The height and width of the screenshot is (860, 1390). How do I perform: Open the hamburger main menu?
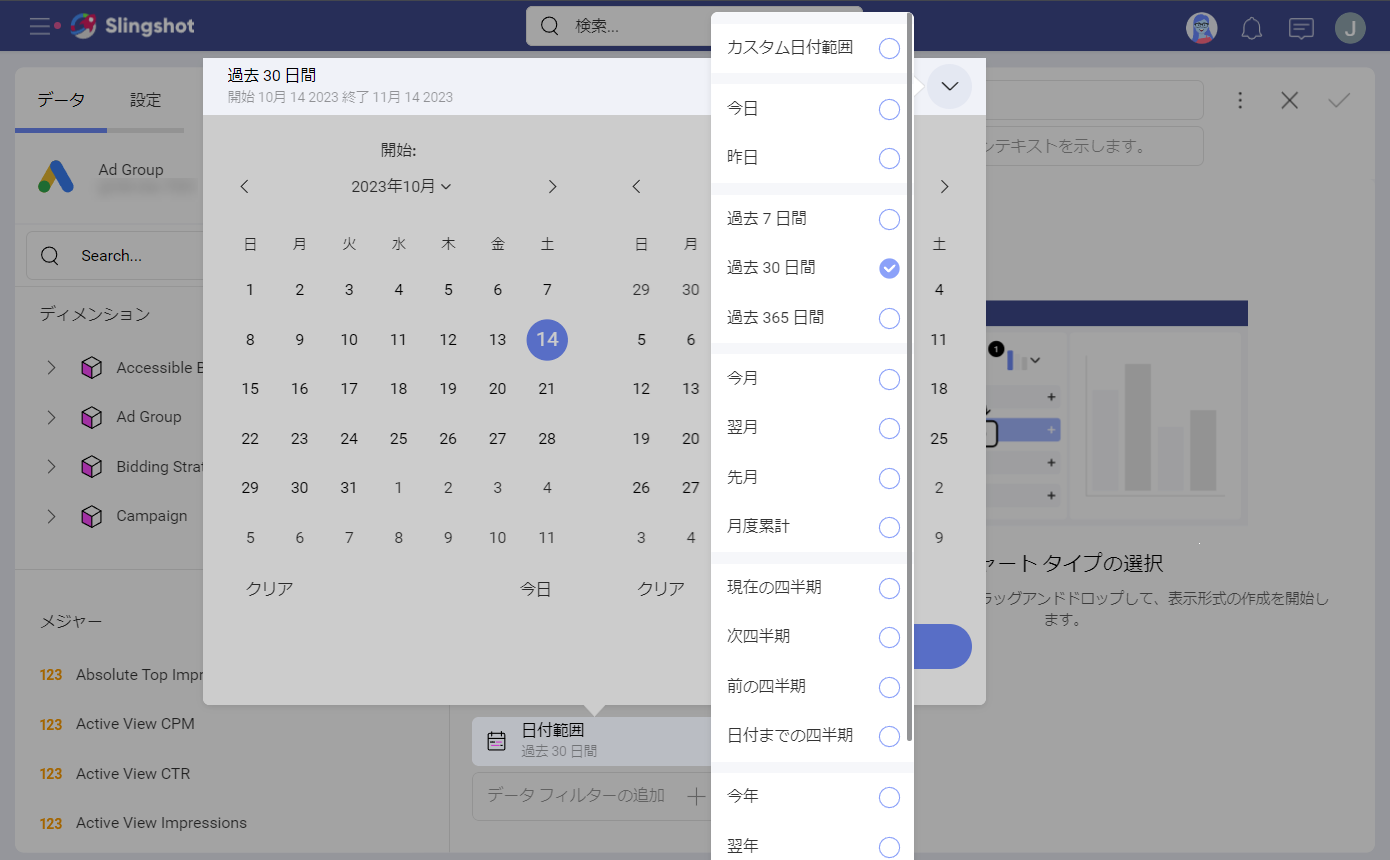[40, 27]
